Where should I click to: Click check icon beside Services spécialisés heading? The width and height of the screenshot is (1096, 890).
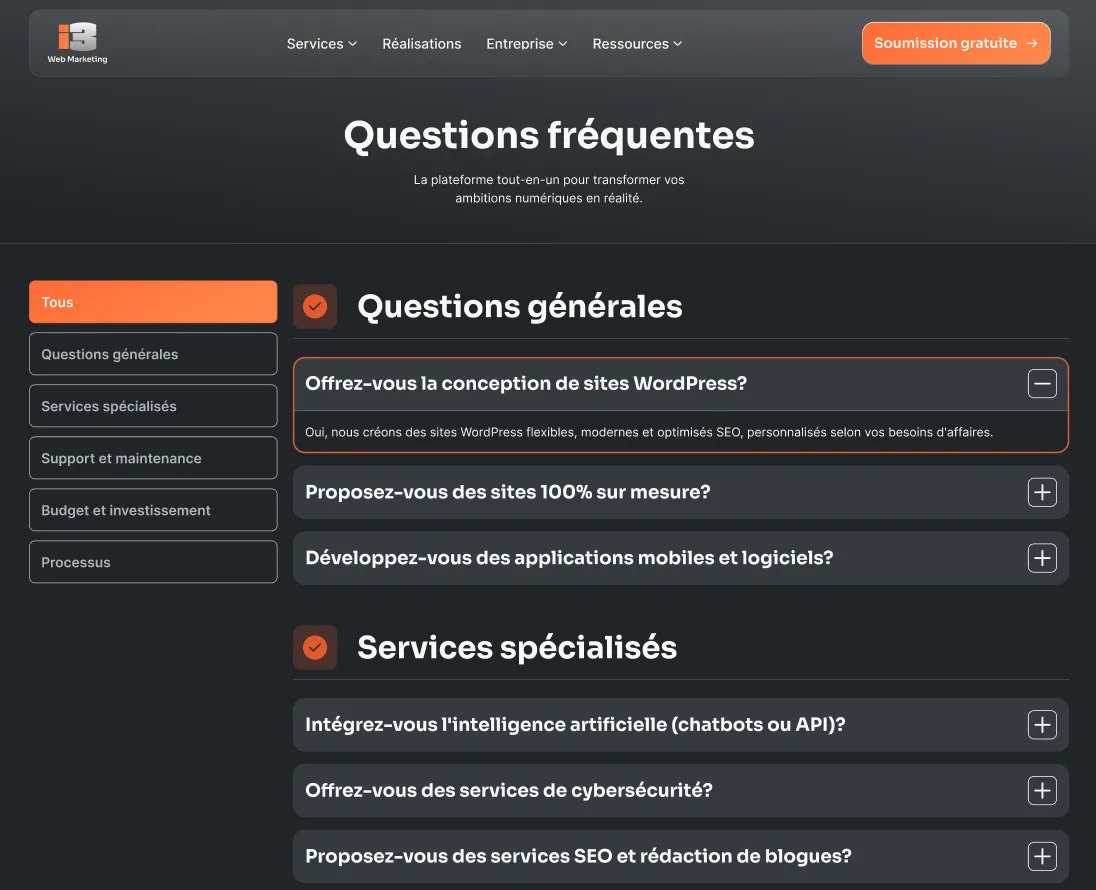(315, 648)
